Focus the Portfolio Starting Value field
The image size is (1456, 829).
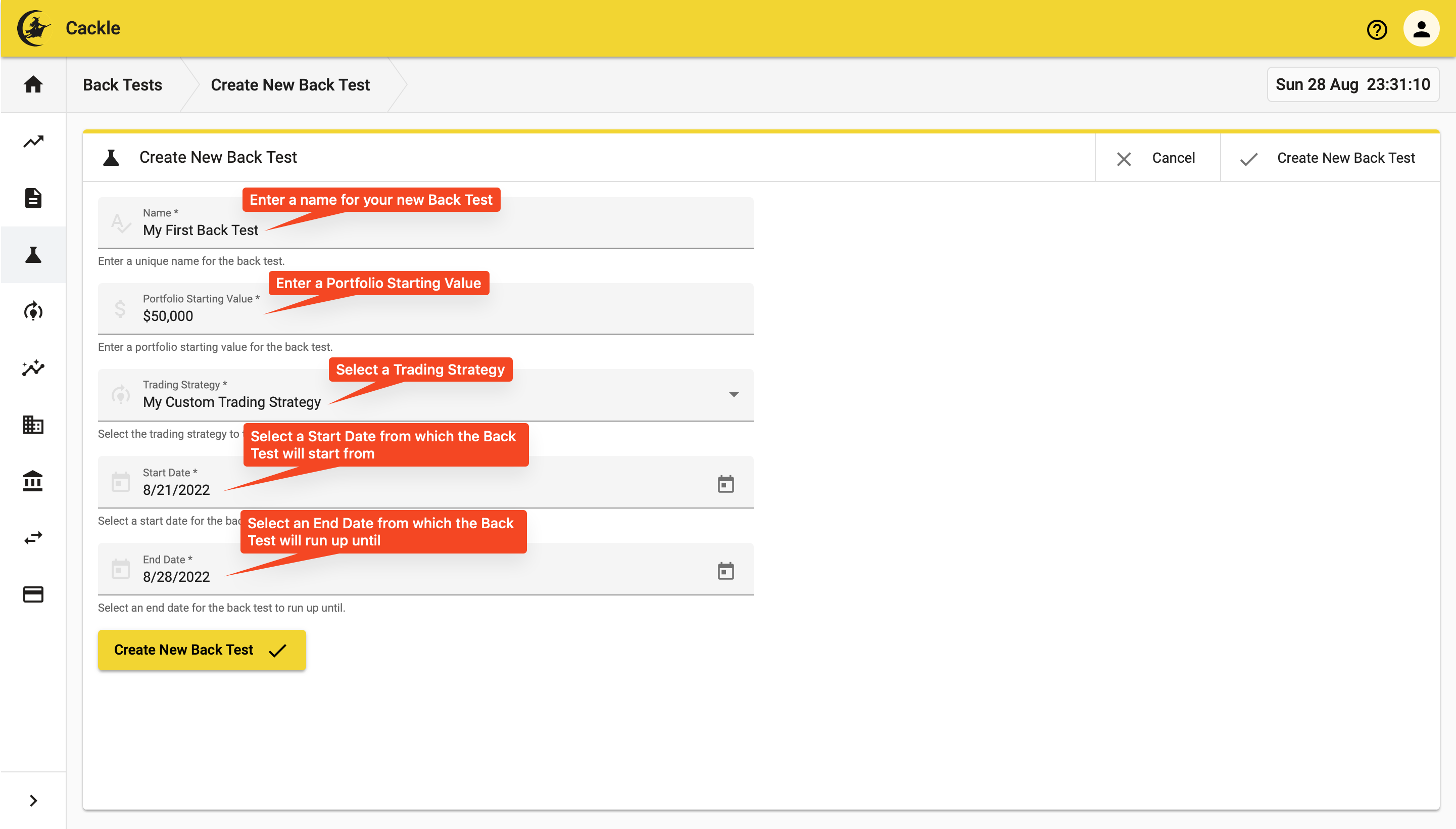(425, 308)
